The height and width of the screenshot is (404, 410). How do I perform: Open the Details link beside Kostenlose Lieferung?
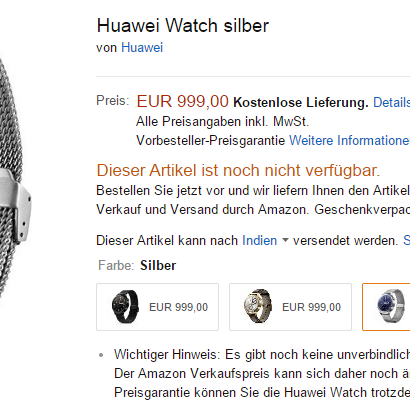tap(391, 102)
